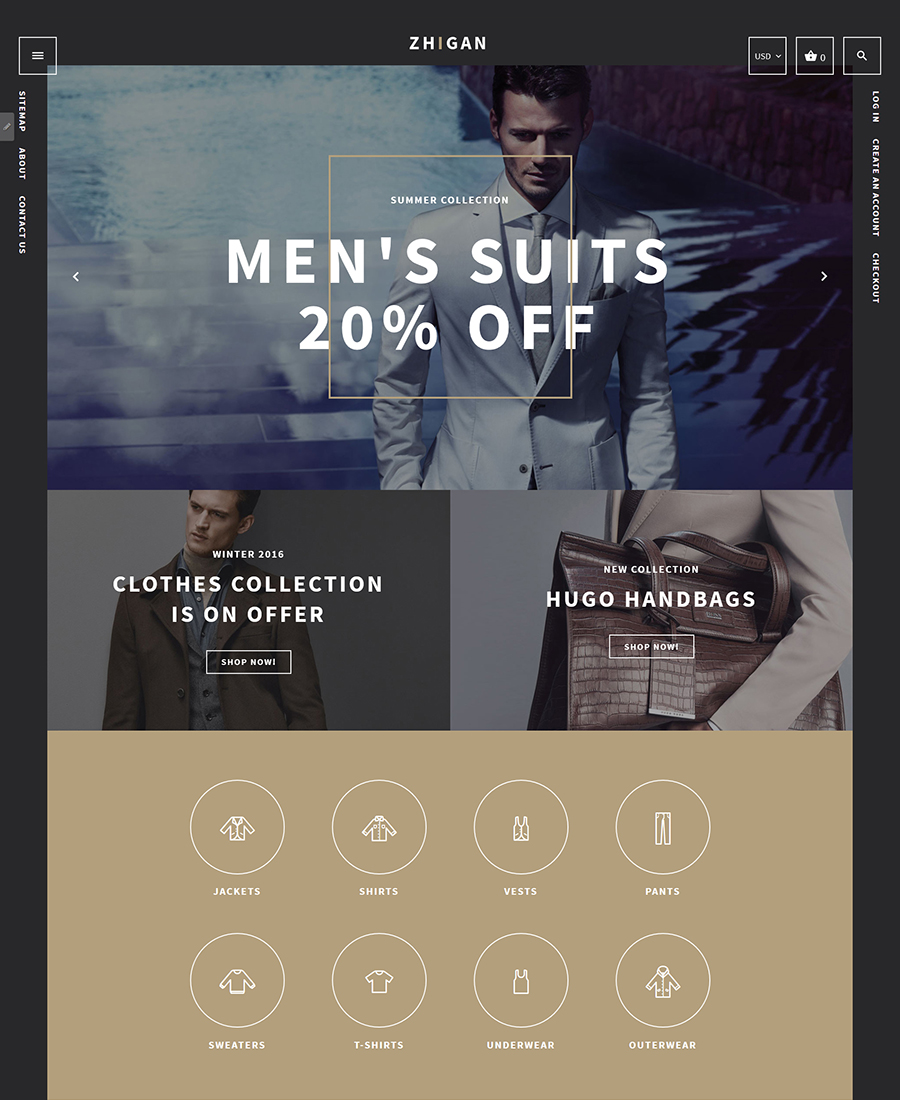Open the Underwear category icon
Screen dimensions: 900x1100
(x=521, y=981)
